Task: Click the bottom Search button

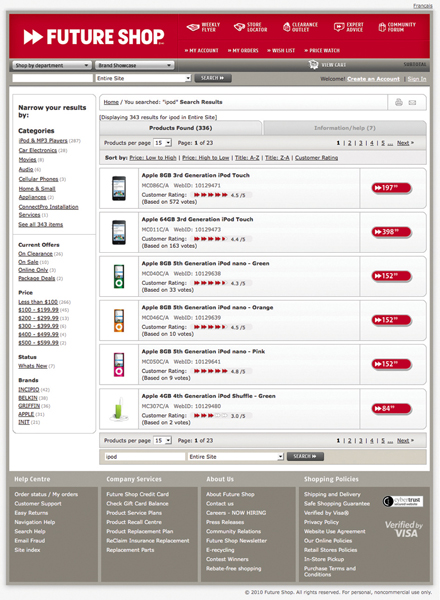Action: (x=305, y=457)
